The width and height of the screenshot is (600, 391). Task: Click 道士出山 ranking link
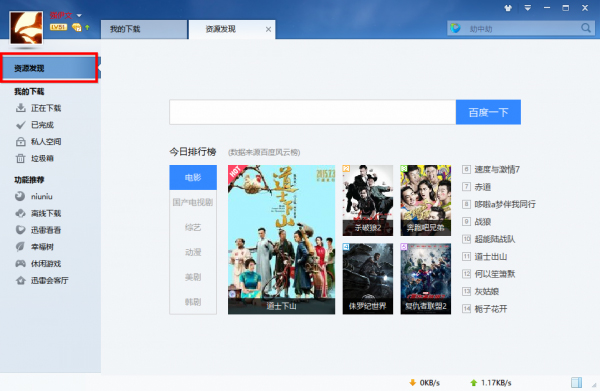[x=491, y=257]
